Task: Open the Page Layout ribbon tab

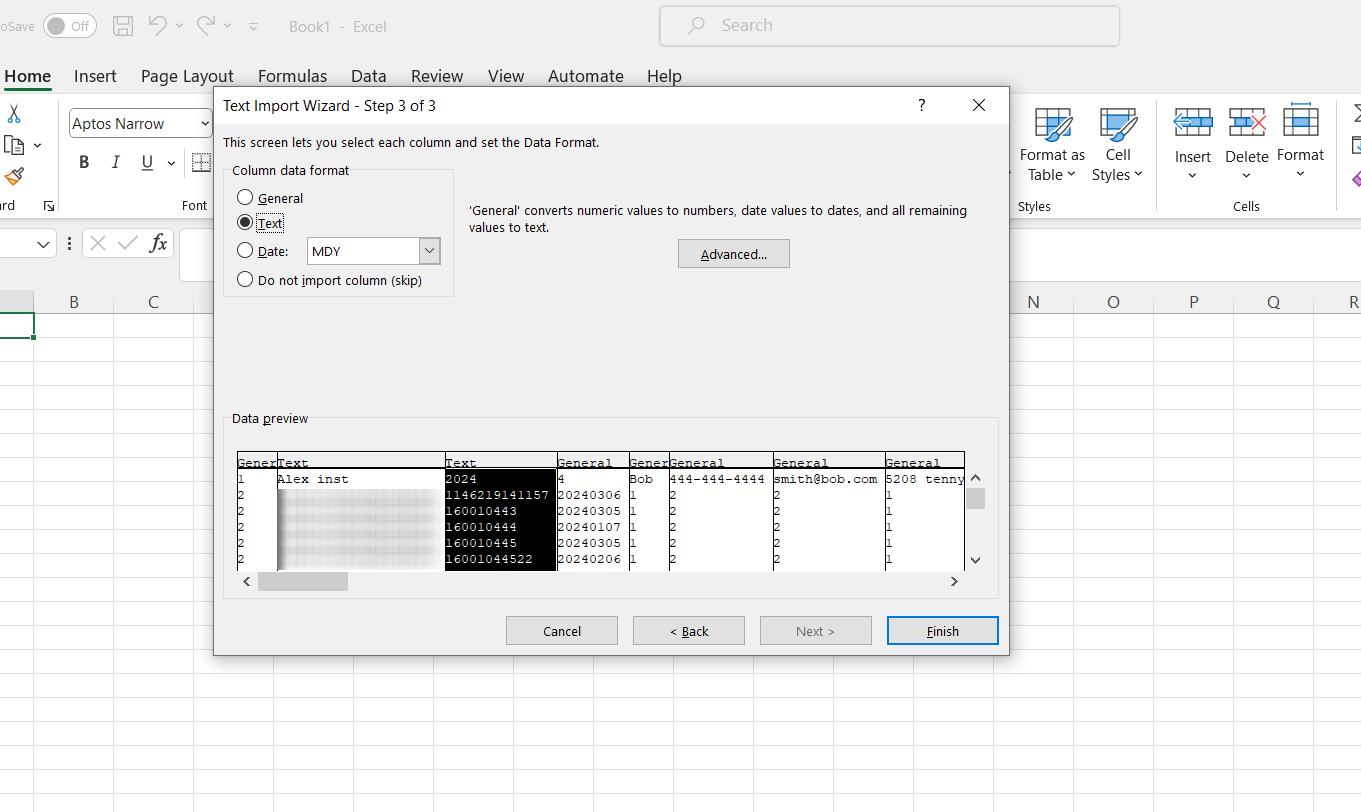Action: 187,76
